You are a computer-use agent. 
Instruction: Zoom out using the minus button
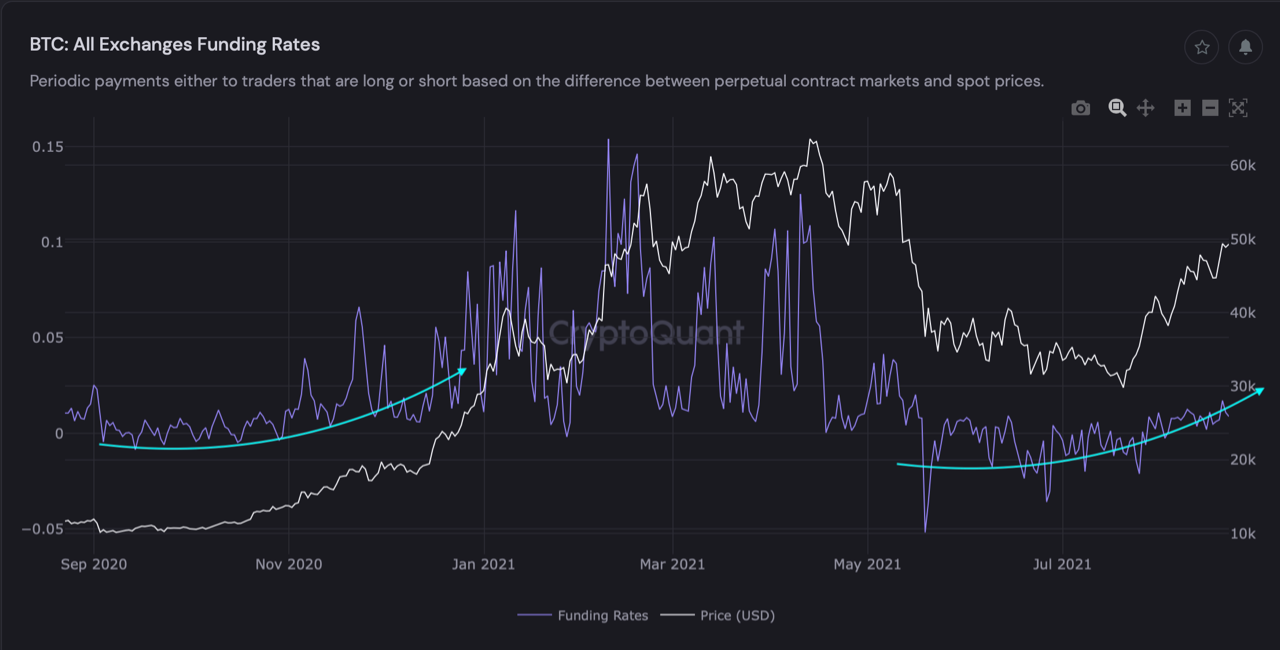1210,108
